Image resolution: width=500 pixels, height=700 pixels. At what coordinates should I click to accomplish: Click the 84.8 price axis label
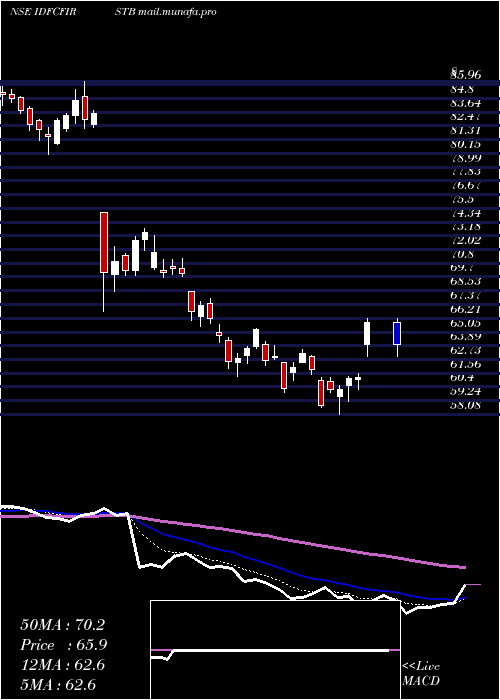tap(461, 89)
